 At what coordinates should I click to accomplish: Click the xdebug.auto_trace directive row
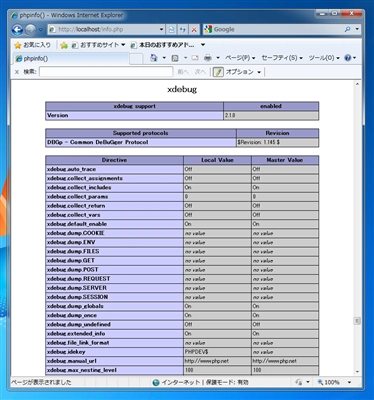coord(182,169)
